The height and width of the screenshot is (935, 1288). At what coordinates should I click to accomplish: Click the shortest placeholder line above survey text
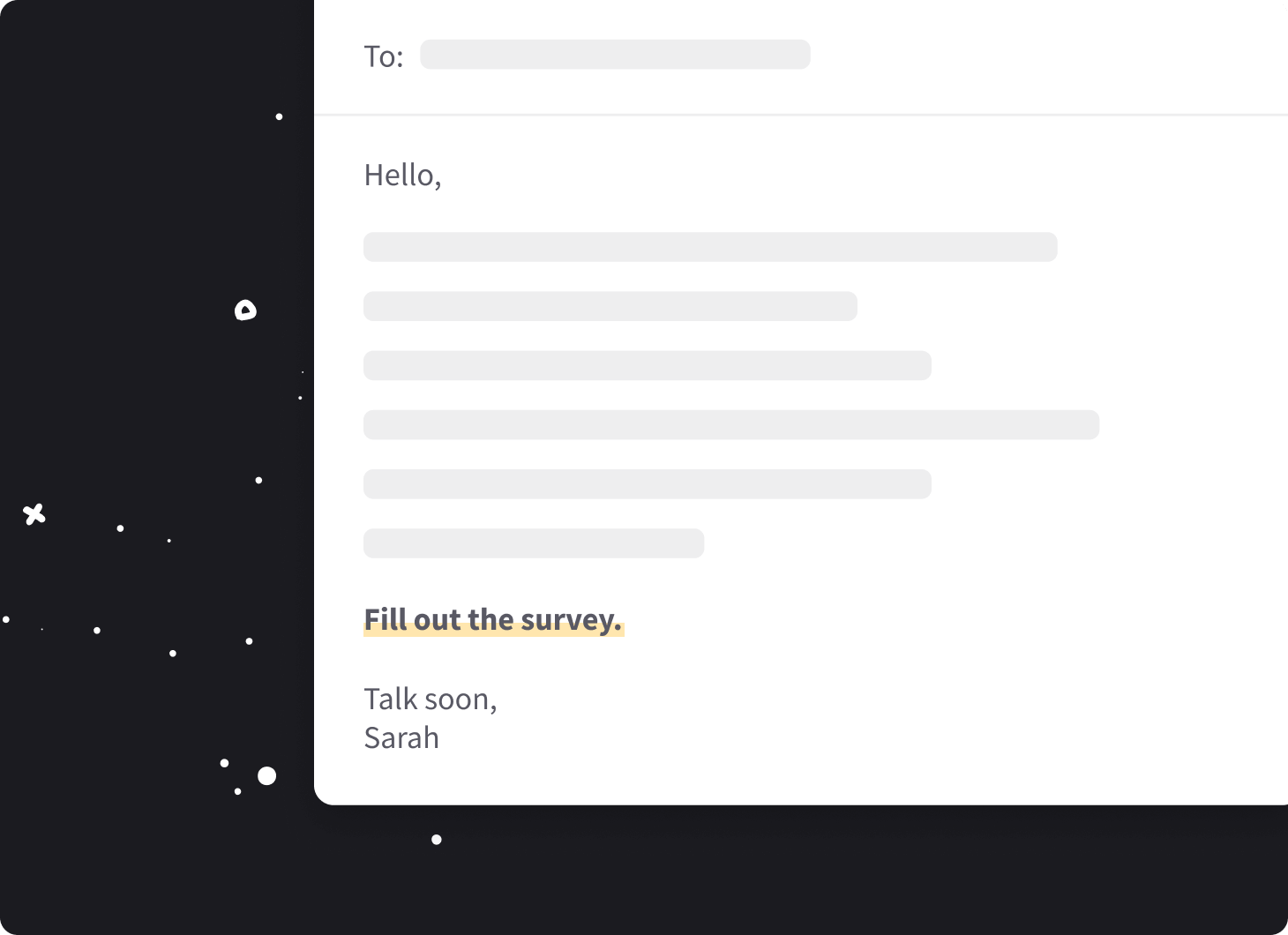(534, 543)
